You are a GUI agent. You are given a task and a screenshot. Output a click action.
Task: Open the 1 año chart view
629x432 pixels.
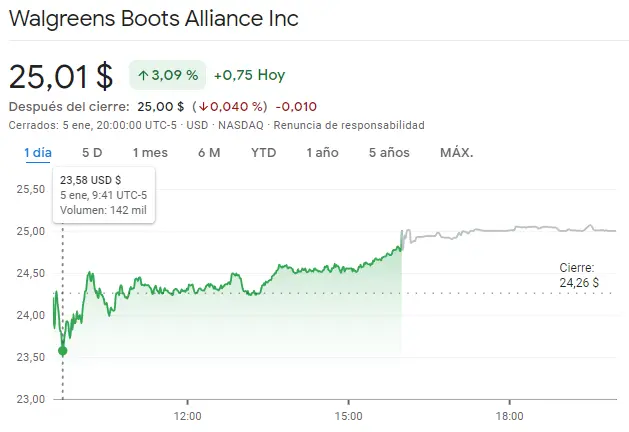[322, 152]
